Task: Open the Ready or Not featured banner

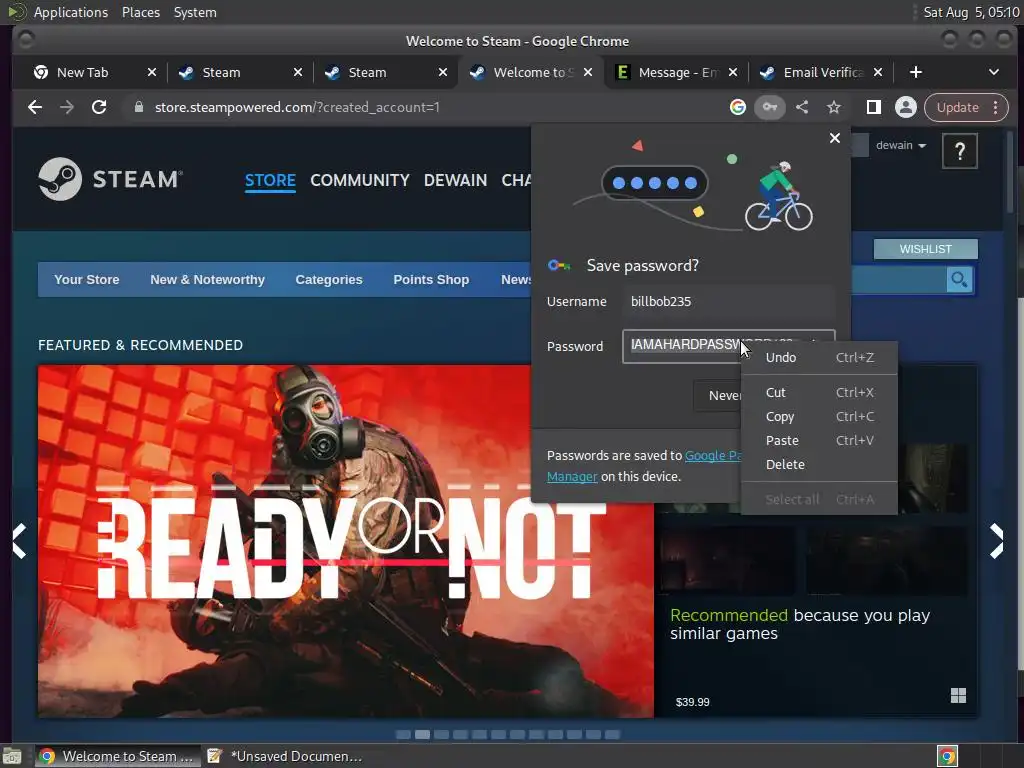Action: point(345,541)
